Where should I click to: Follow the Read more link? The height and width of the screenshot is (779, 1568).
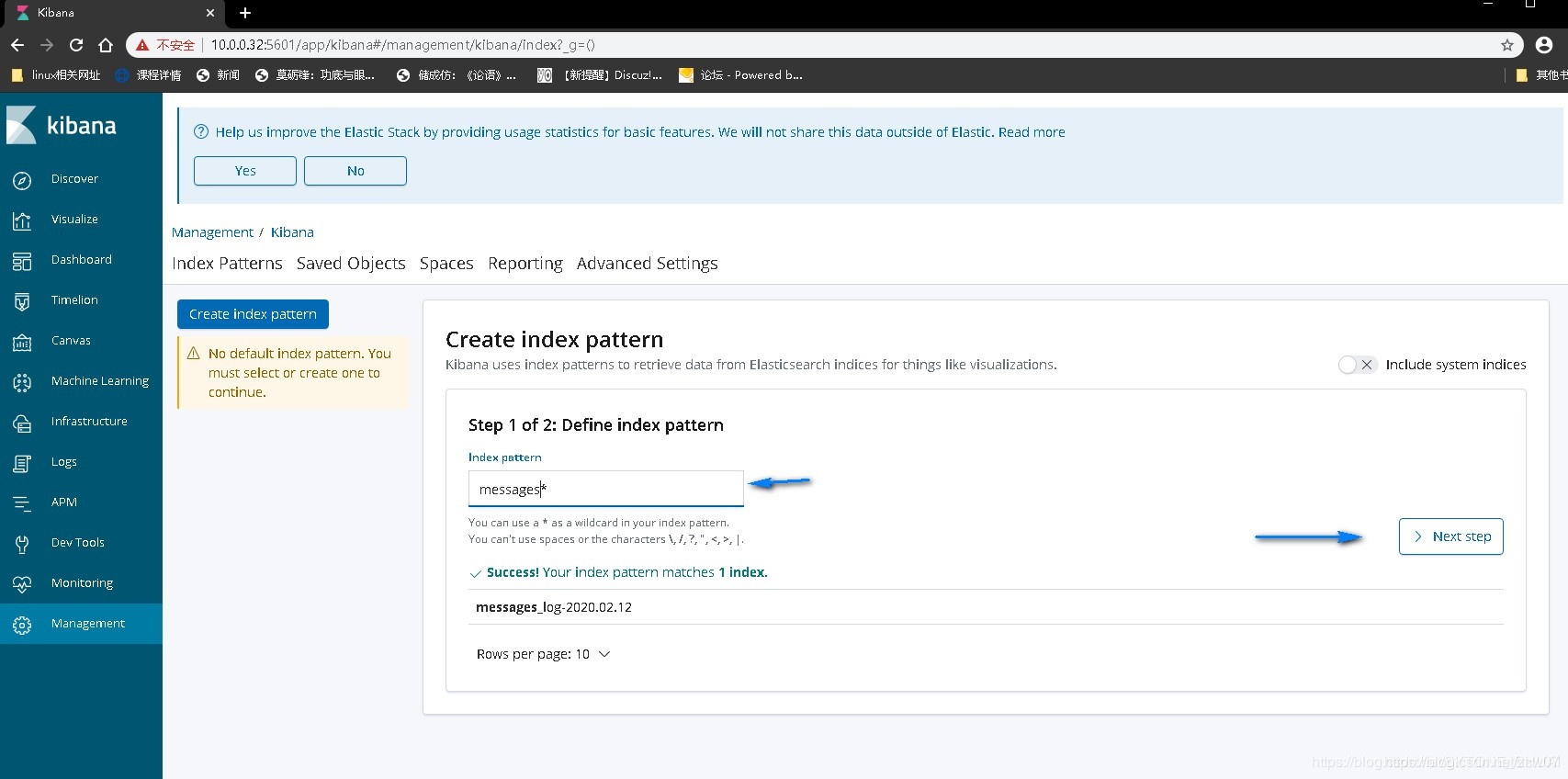[1032, 132]
